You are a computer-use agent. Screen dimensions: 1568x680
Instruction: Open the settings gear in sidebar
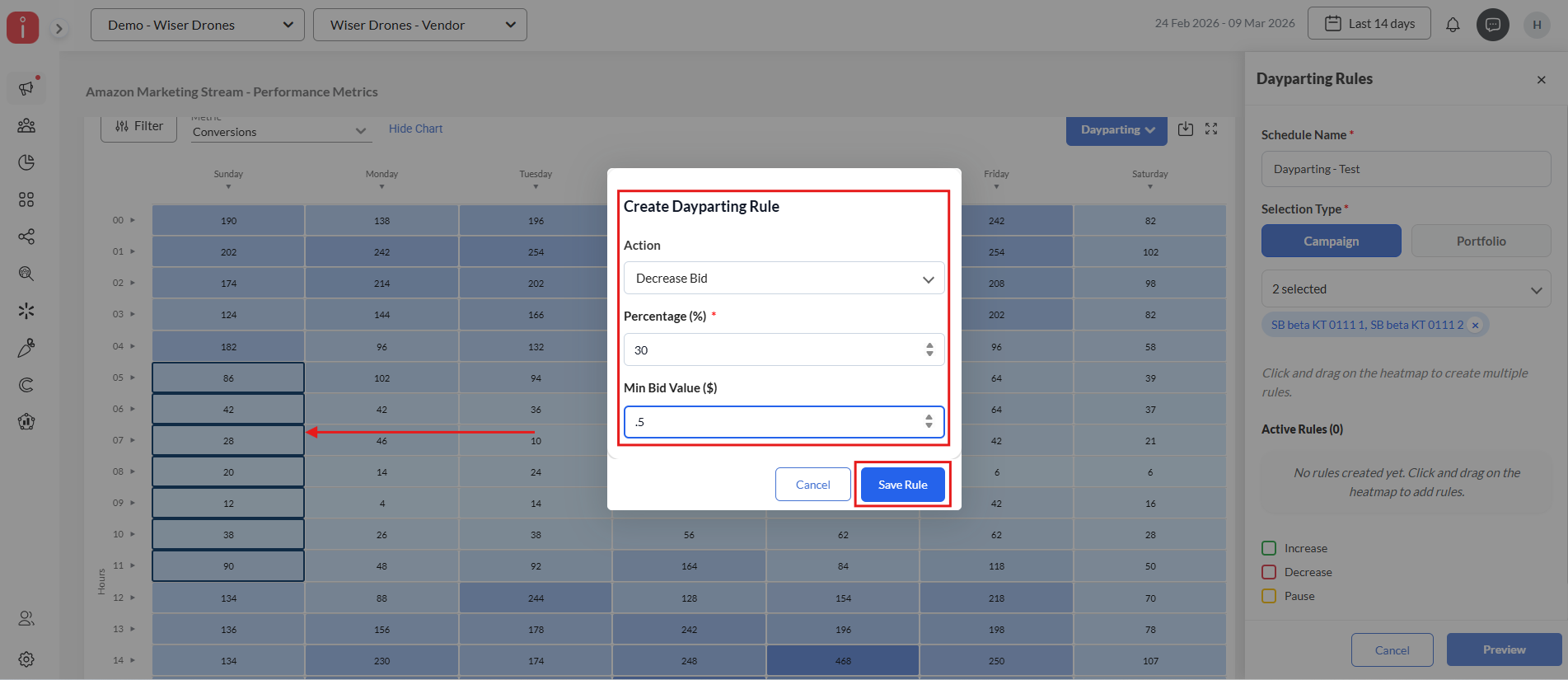[x=26, y=659]
